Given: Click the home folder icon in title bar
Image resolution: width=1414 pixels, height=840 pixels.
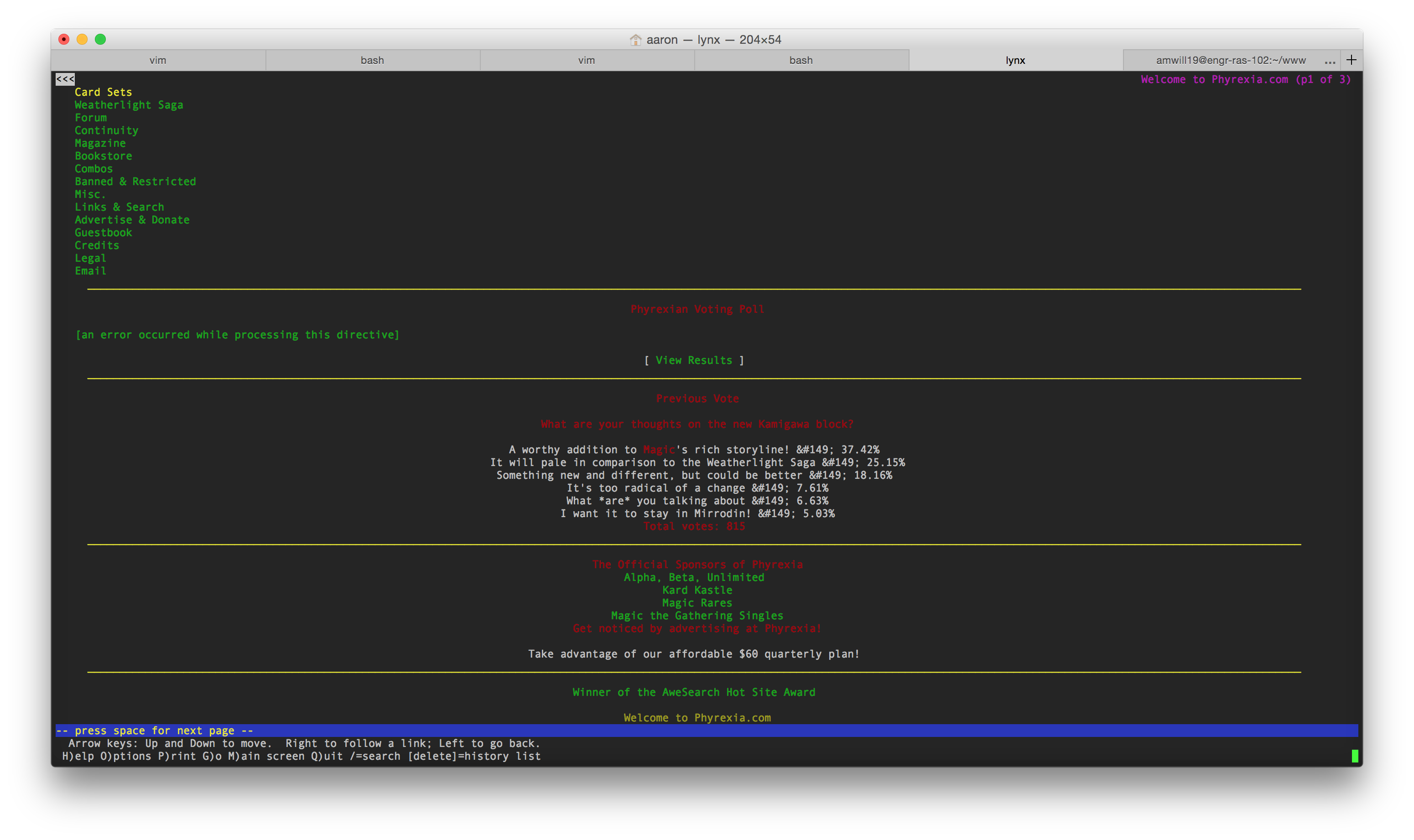Looking at the screenshot, I should tap(635, 40).
